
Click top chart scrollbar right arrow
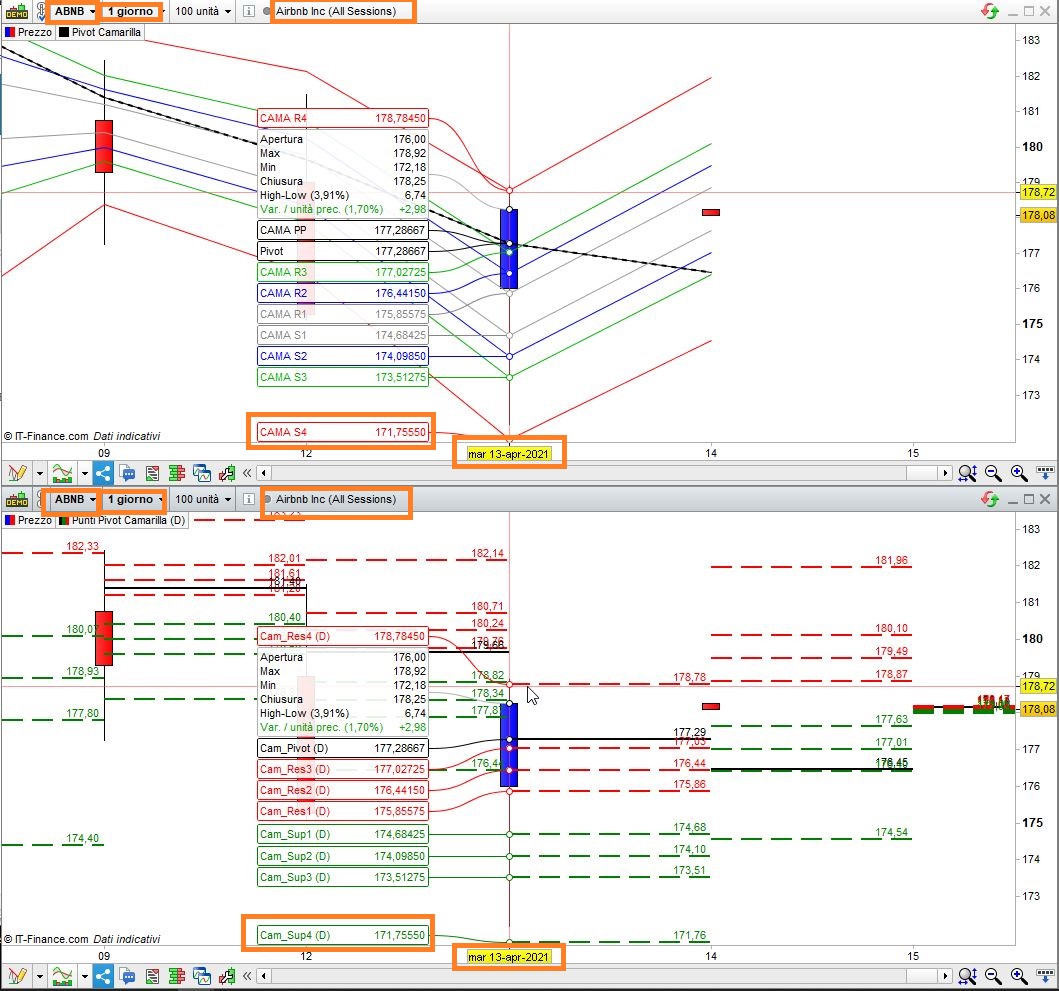click(945, 473)
